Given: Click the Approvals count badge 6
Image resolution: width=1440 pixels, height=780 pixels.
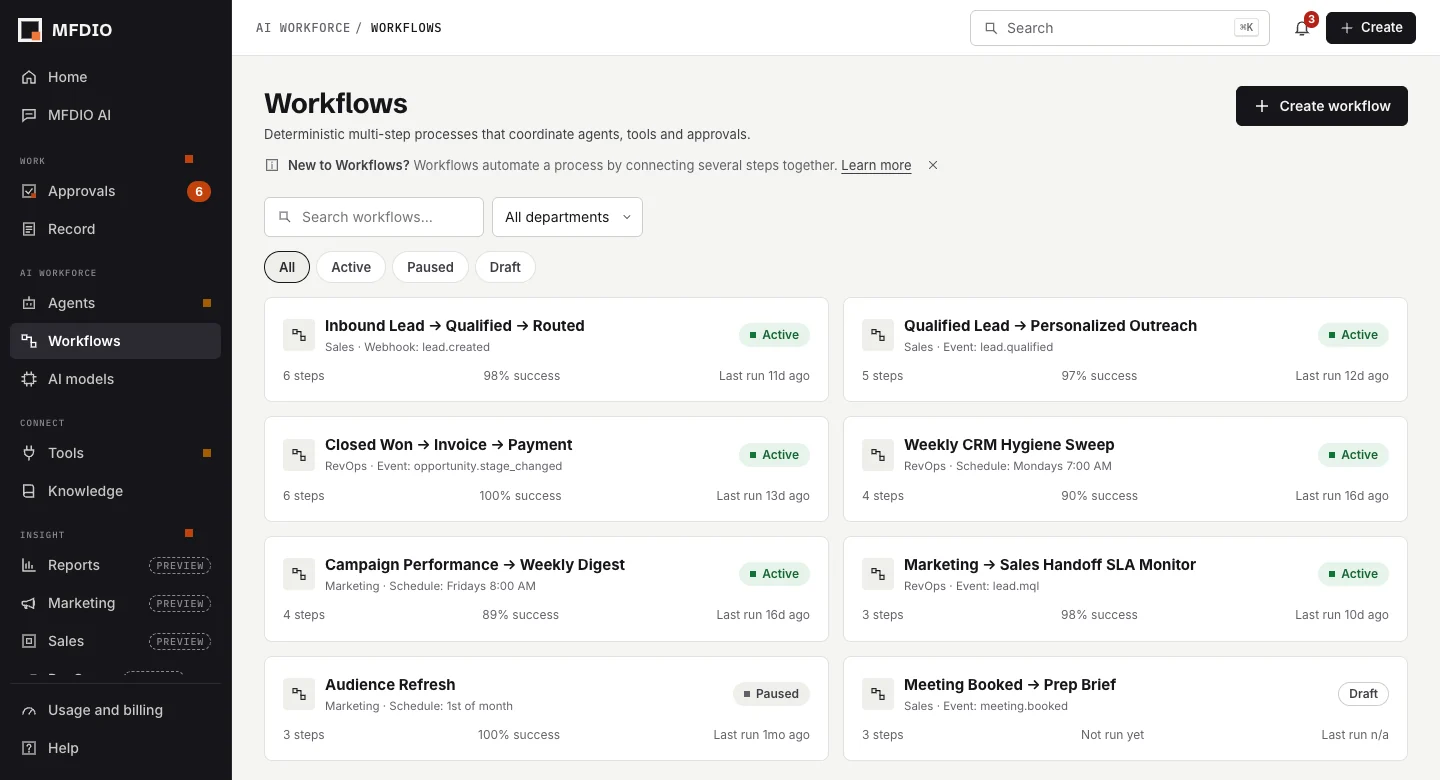Looking at the screenshot, I should point(199,191).
